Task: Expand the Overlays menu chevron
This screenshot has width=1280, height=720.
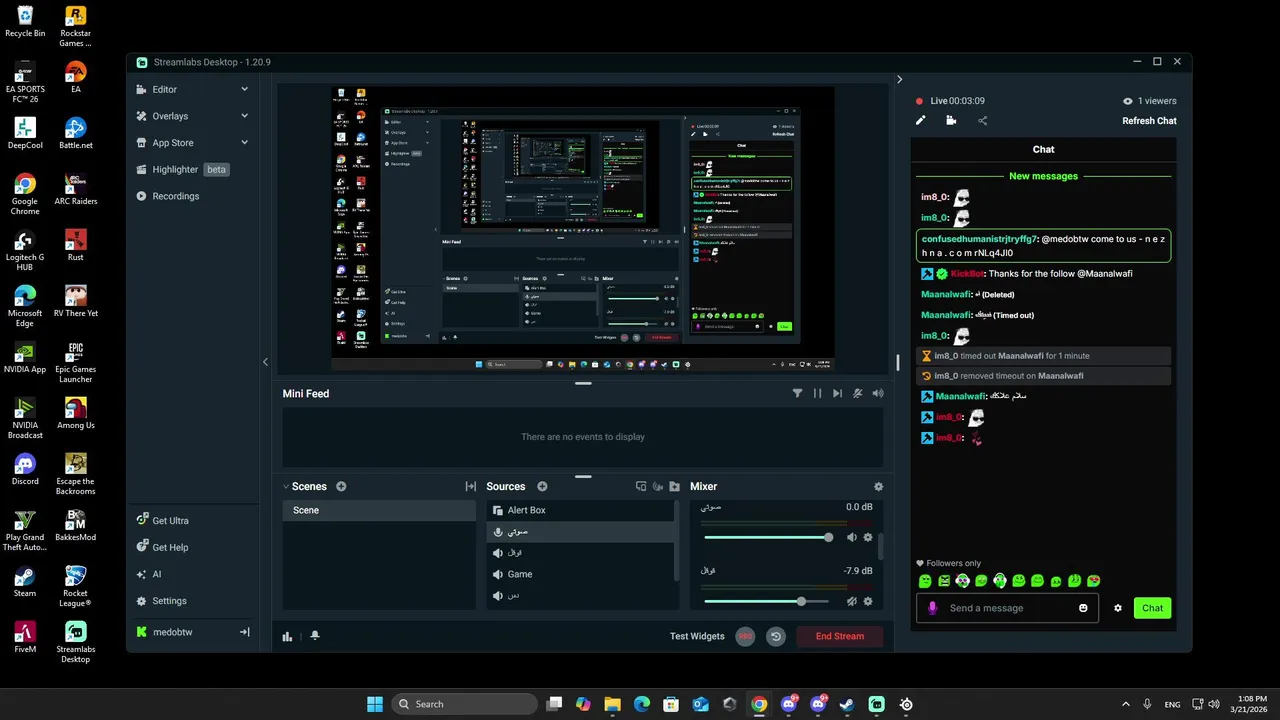Action: 244,116
